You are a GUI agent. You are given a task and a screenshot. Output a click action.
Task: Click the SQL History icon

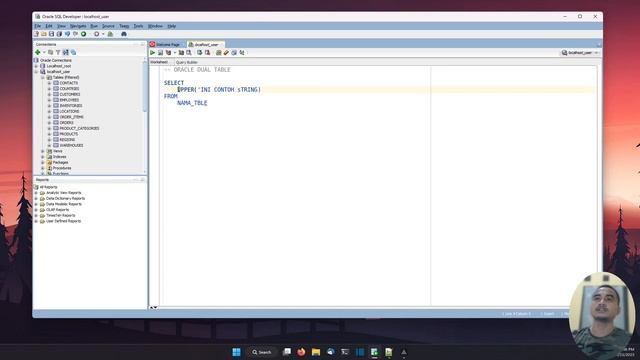[x=234, y=53]
